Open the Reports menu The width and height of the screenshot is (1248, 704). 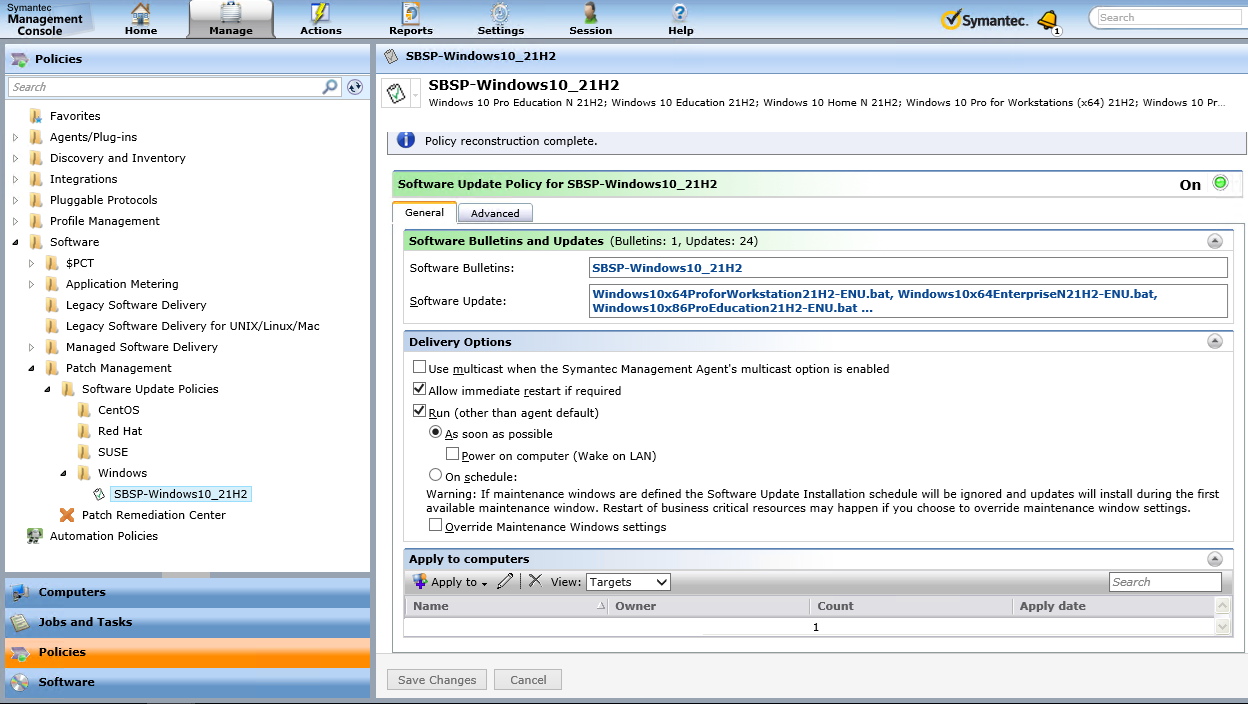(411, 19)
